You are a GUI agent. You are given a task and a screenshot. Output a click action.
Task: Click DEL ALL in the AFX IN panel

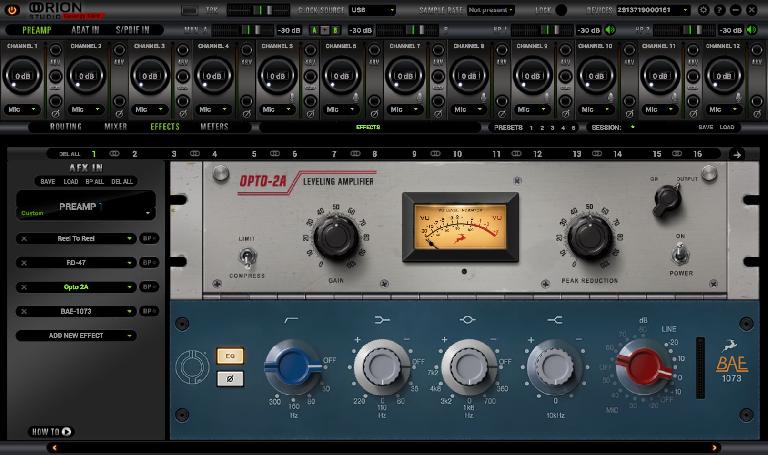tap(122, 182)
